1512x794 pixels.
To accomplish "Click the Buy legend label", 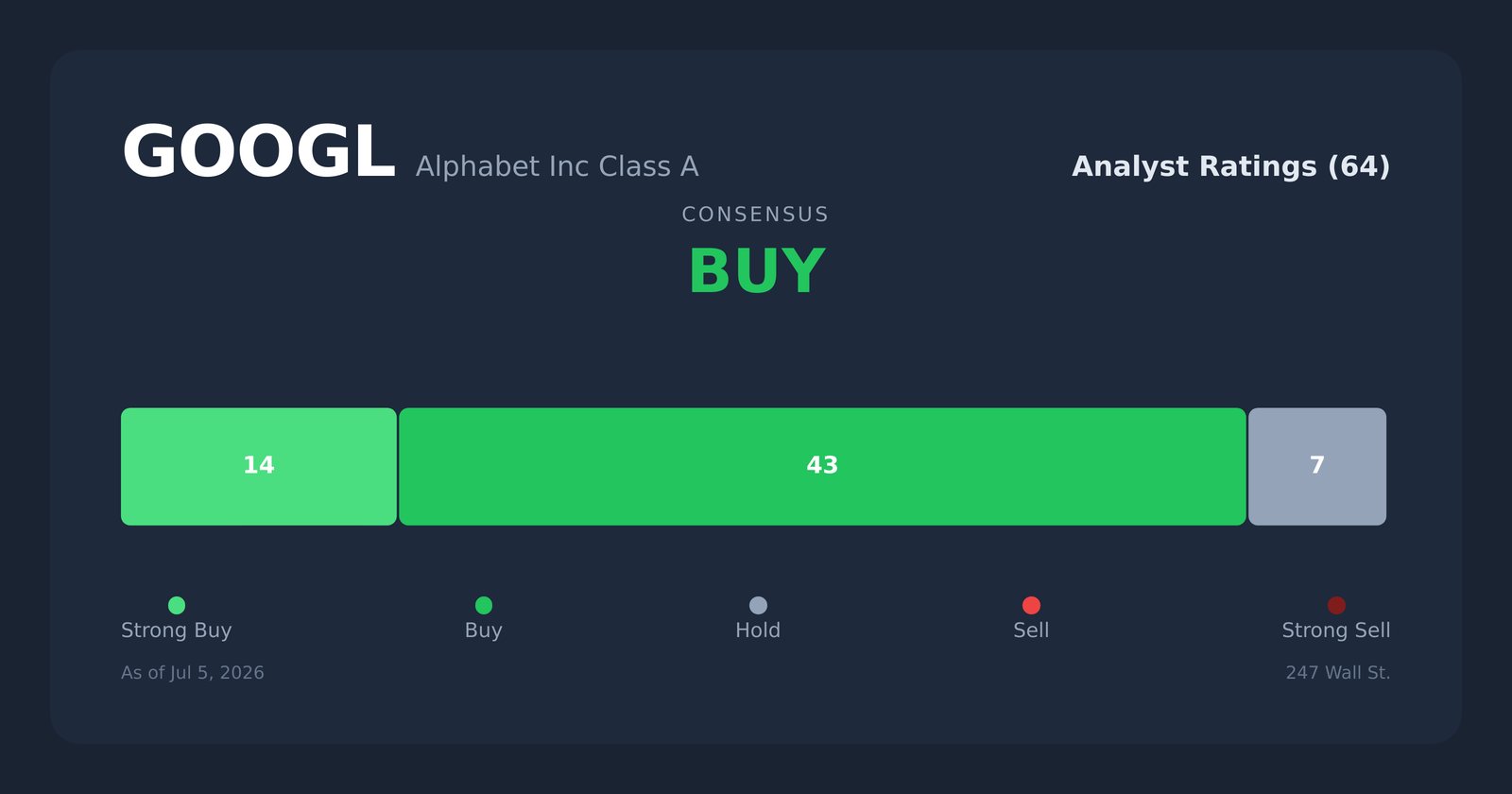I will [484, 630].
